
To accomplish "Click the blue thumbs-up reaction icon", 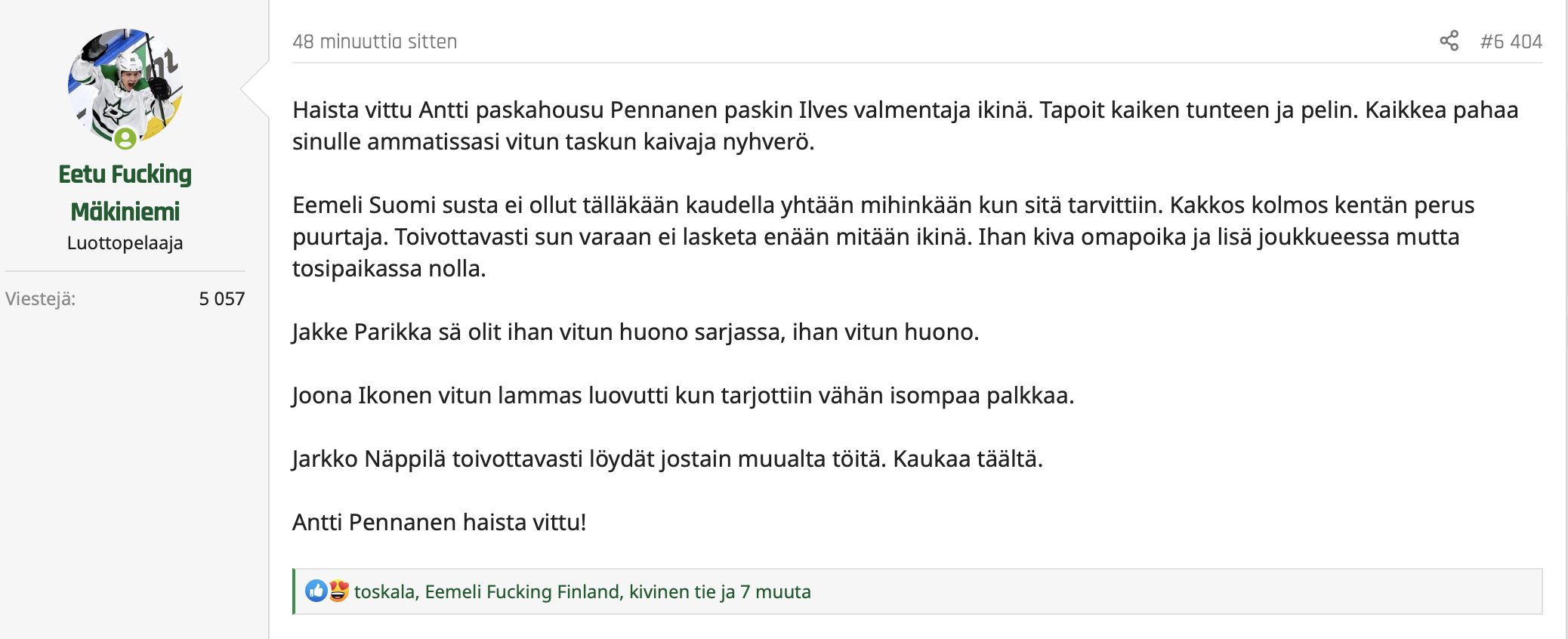I will tap(316, 591).
